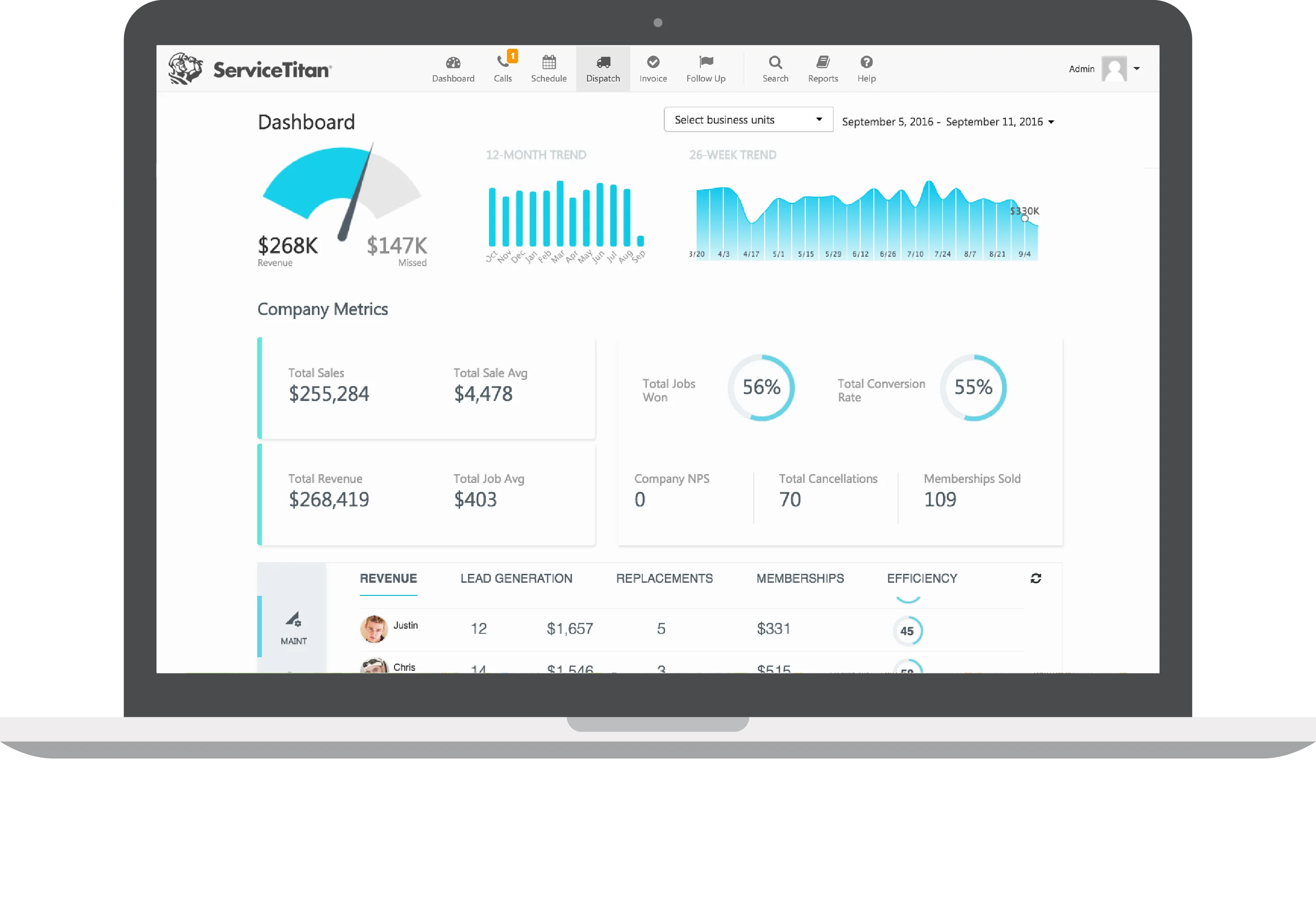
Task: Select the EFFICIENCY column header
Action: point(922,578)
